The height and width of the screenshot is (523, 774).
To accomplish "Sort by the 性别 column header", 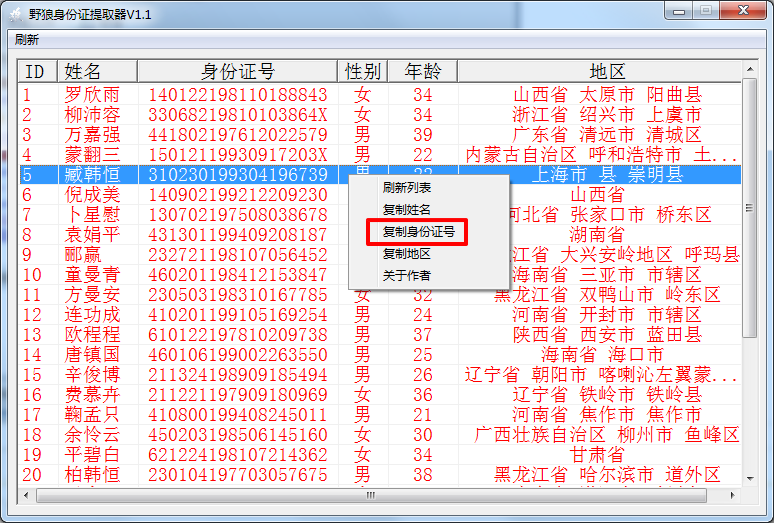I will pos(363,71).
